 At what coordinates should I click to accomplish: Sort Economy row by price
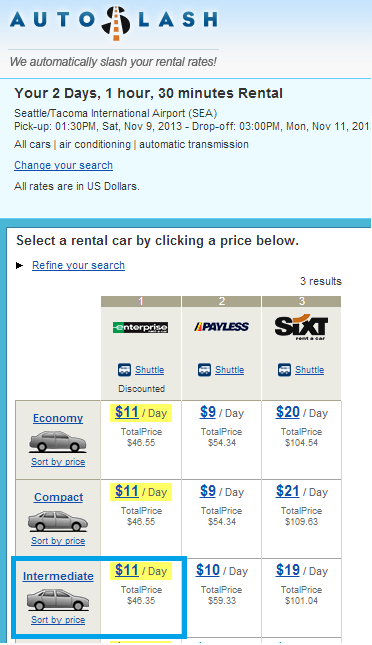58,462
